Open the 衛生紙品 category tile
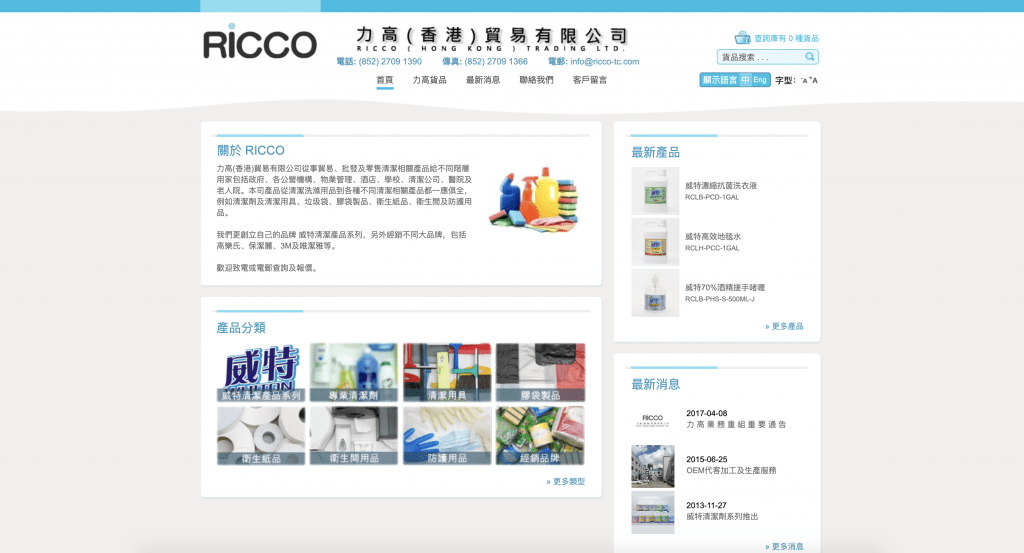Image resolution: width=1024 pixels, height=553 pixels. (x=261, y=435)
